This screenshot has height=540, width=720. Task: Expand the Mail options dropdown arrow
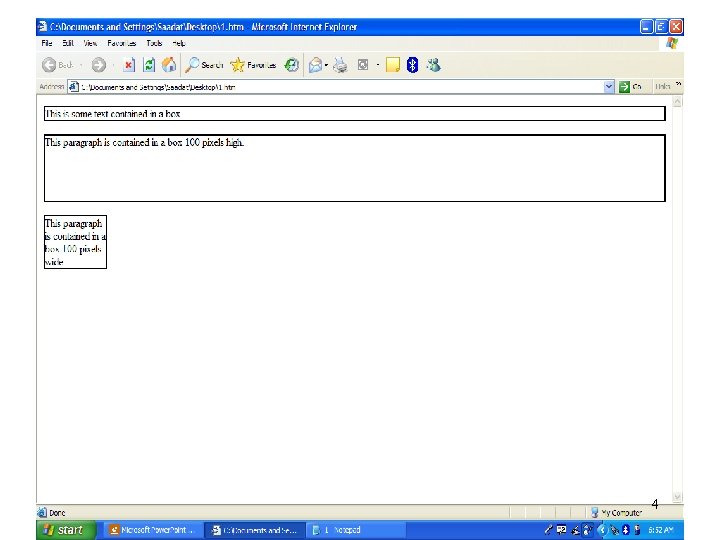(326, 65)
